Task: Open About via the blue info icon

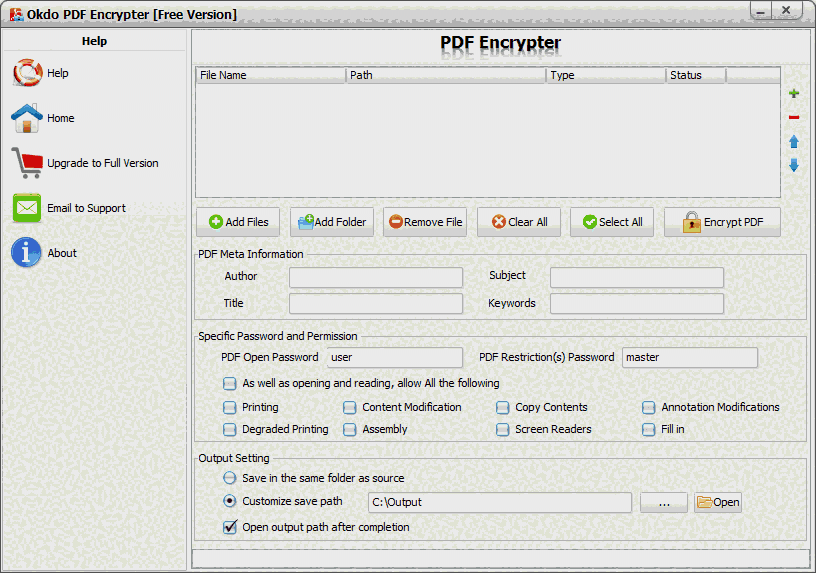Action: [x=26, y=252]
